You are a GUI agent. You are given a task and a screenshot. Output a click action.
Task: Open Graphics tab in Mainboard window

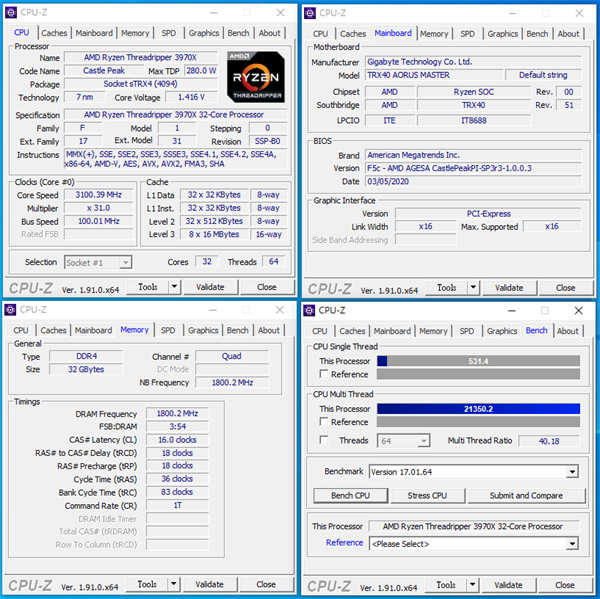point(502,34)
